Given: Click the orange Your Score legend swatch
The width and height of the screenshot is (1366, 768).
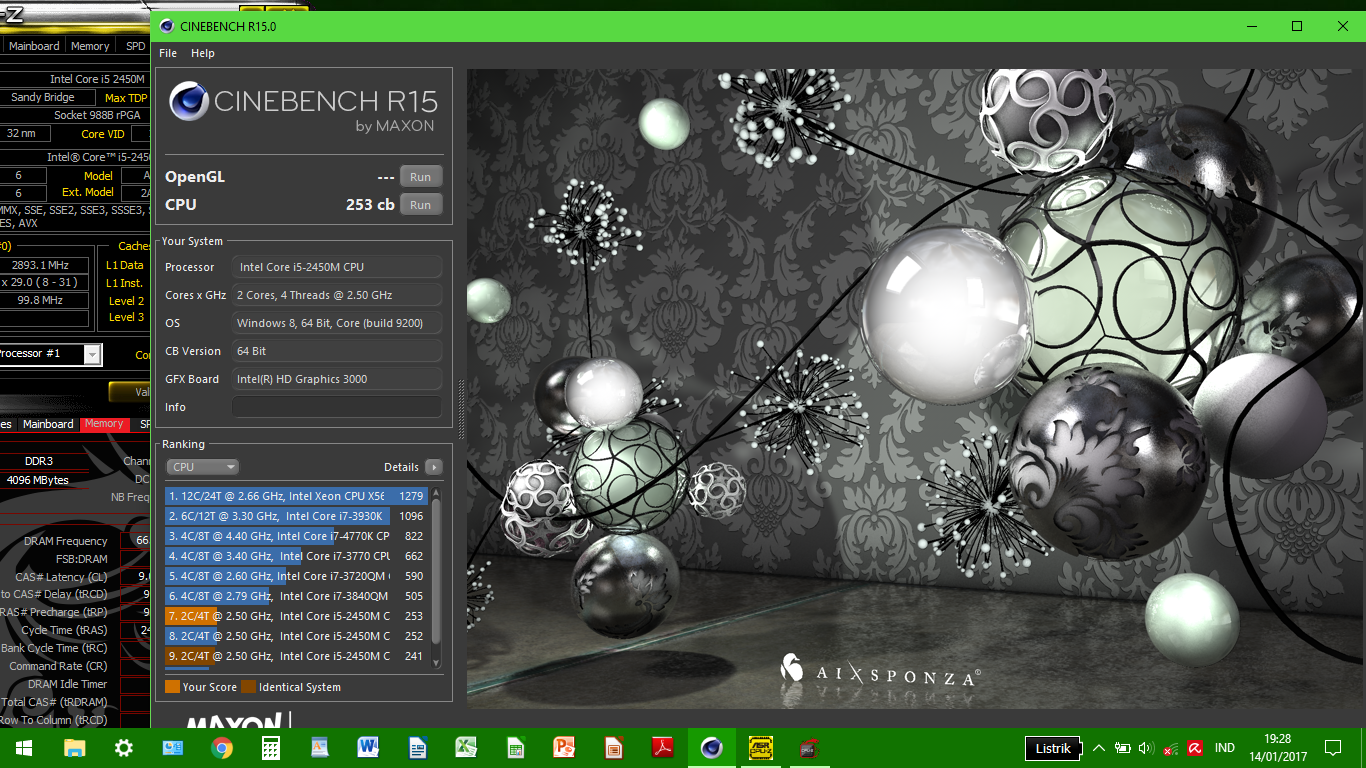Looking at the screenshot, I should (172, 687).
